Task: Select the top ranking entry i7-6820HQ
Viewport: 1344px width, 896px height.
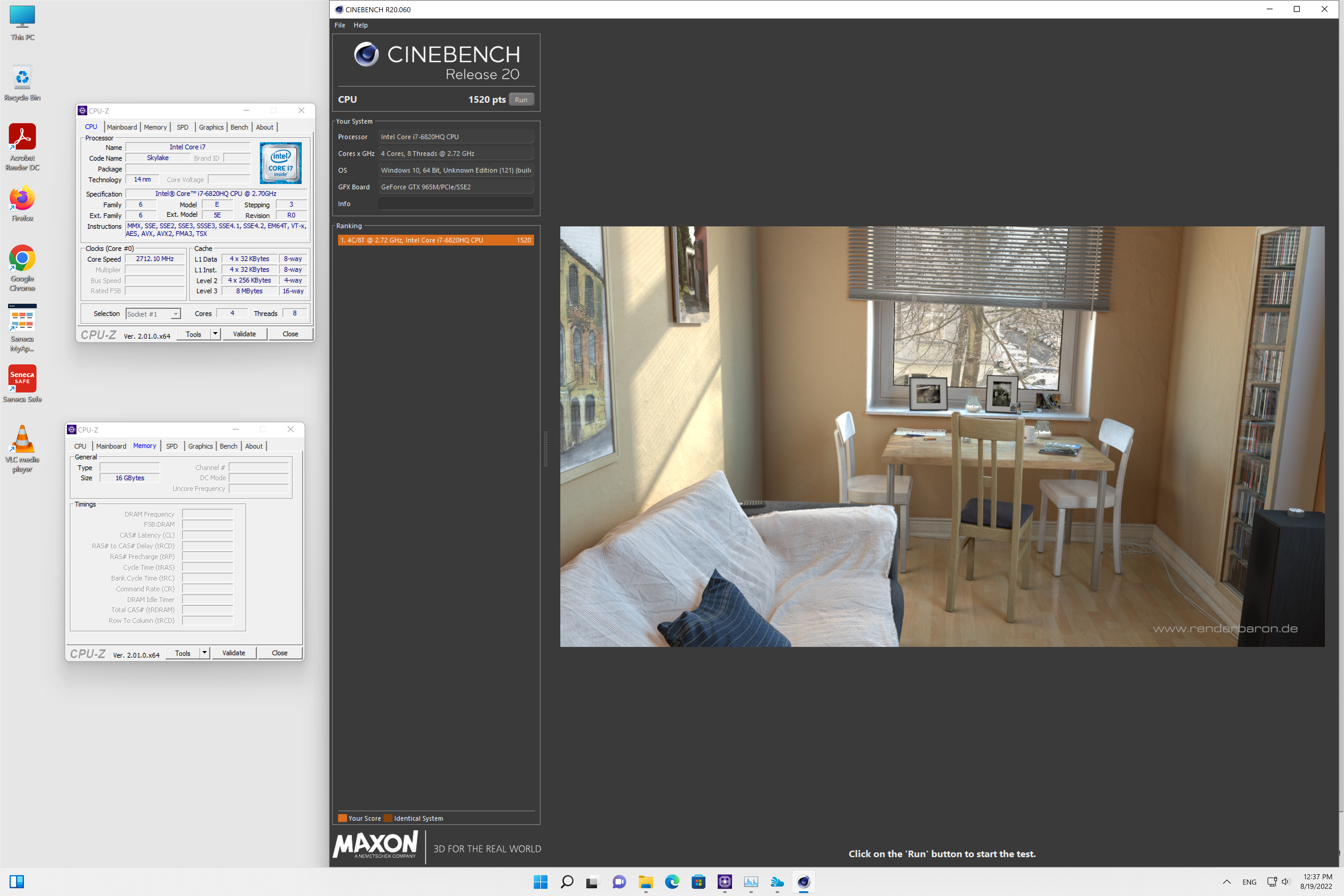Action: tap(435, 240)
